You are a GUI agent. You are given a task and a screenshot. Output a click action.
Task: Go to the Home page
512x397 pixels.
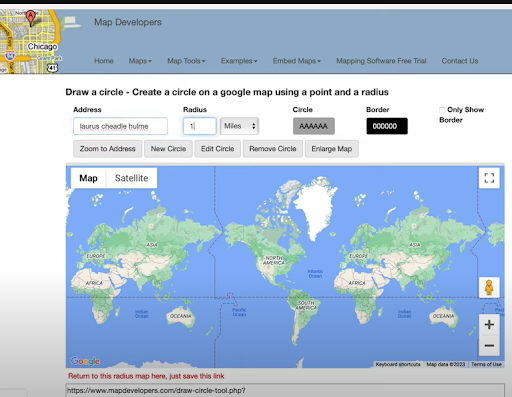click(104, 61)
